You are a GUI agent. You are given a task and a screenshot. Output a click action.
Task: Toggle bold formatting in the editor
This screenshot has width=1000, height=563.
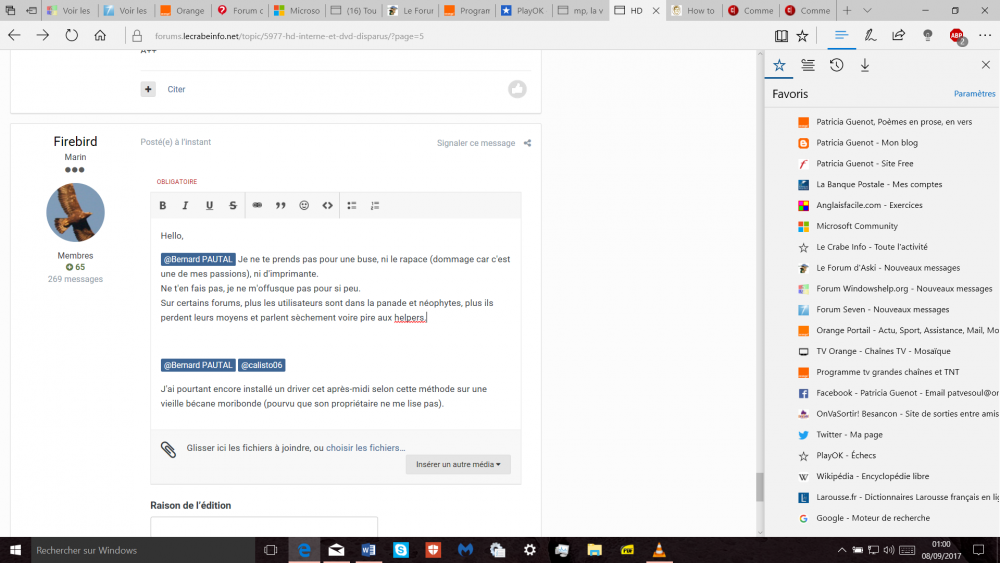(x=163, y=205)
